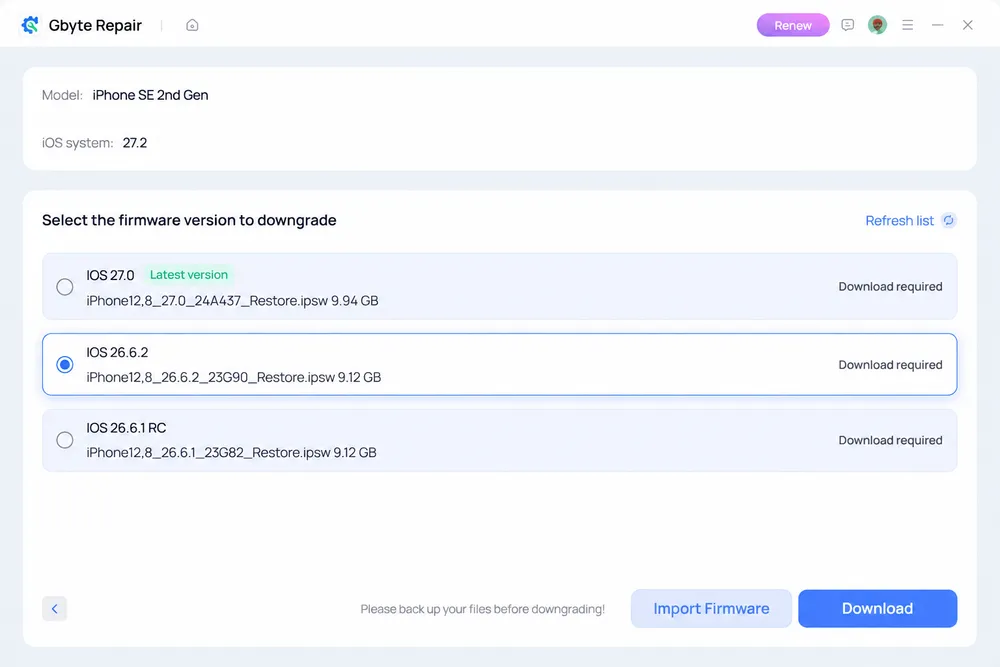This screenshot has width=1000, height=667.
Task: Open the hamburger menu icon
Action: pyautogui.click(x=908, y=25)
